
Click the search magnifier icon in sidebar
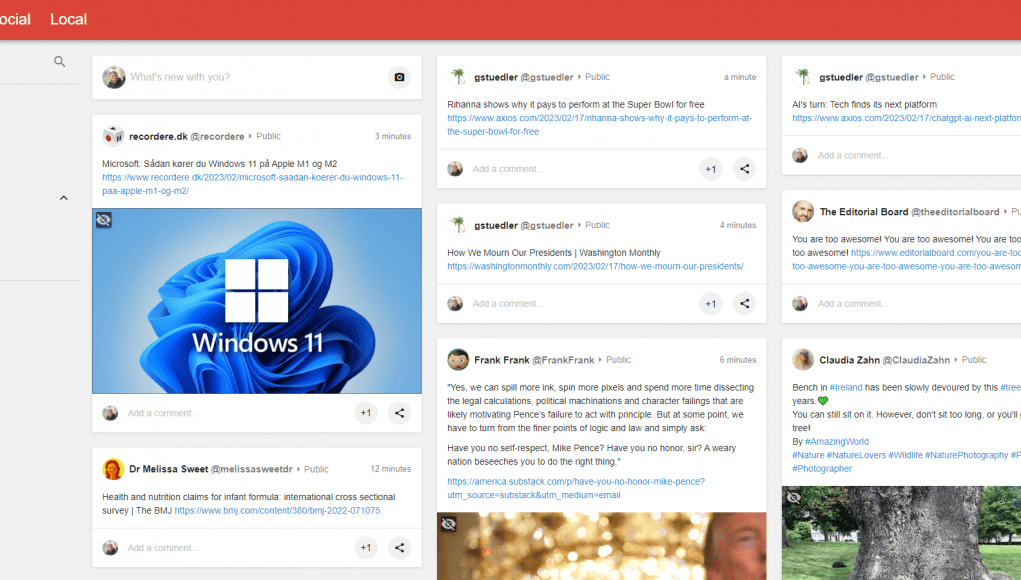click(59, 62)
